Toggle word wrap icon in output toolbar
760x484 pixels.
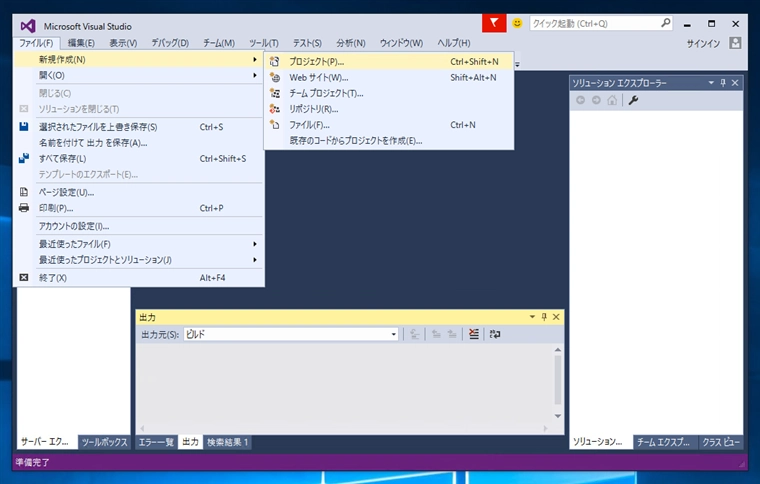pyautogui.click(x=495, y=334)
